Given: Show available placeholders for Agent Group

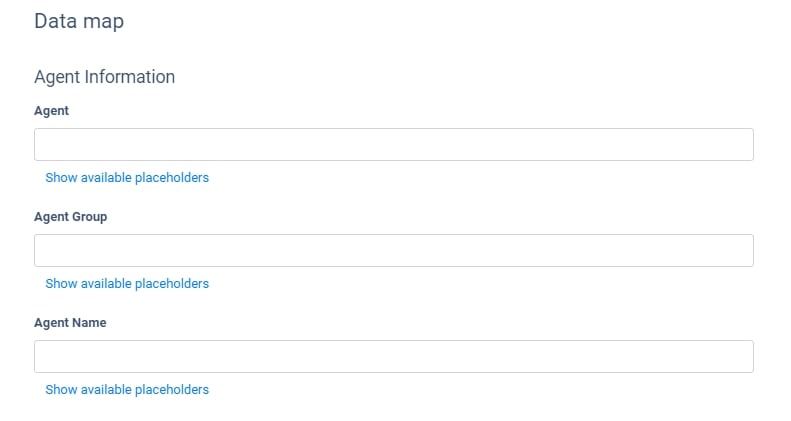Looking at the screenshot, I should [127, 284].
